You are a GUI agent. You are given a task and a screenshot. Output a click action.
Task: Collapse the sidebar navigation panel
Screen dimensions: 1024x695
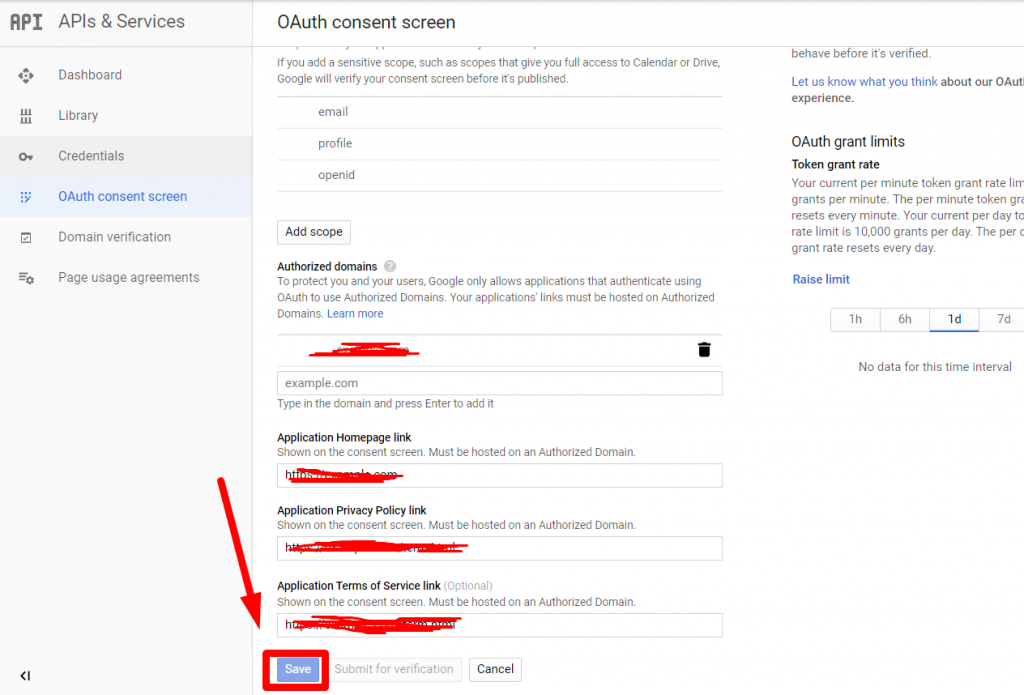25,675
